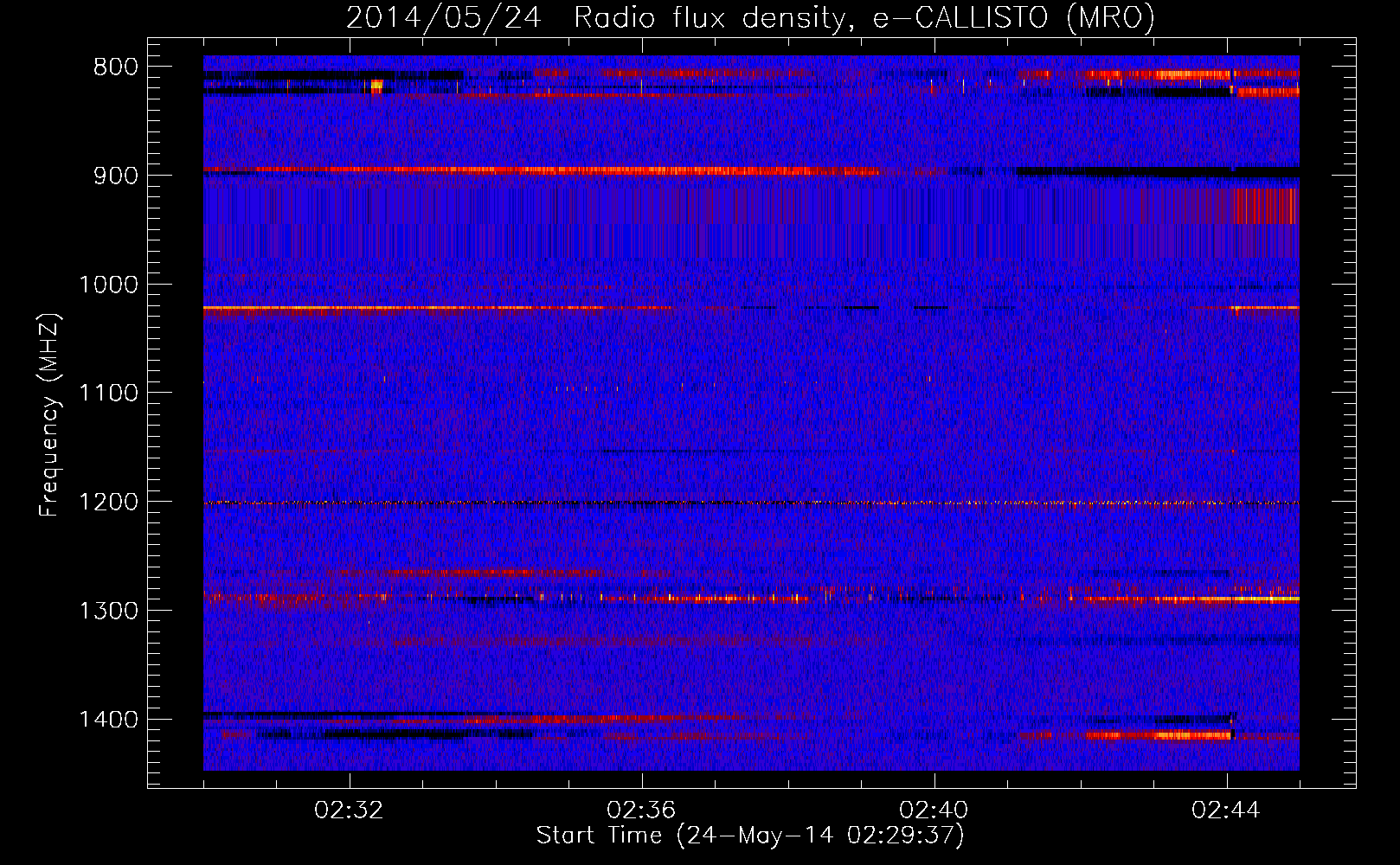
Task: Click the 02:36 time axis label
Action: click(642, 811)
